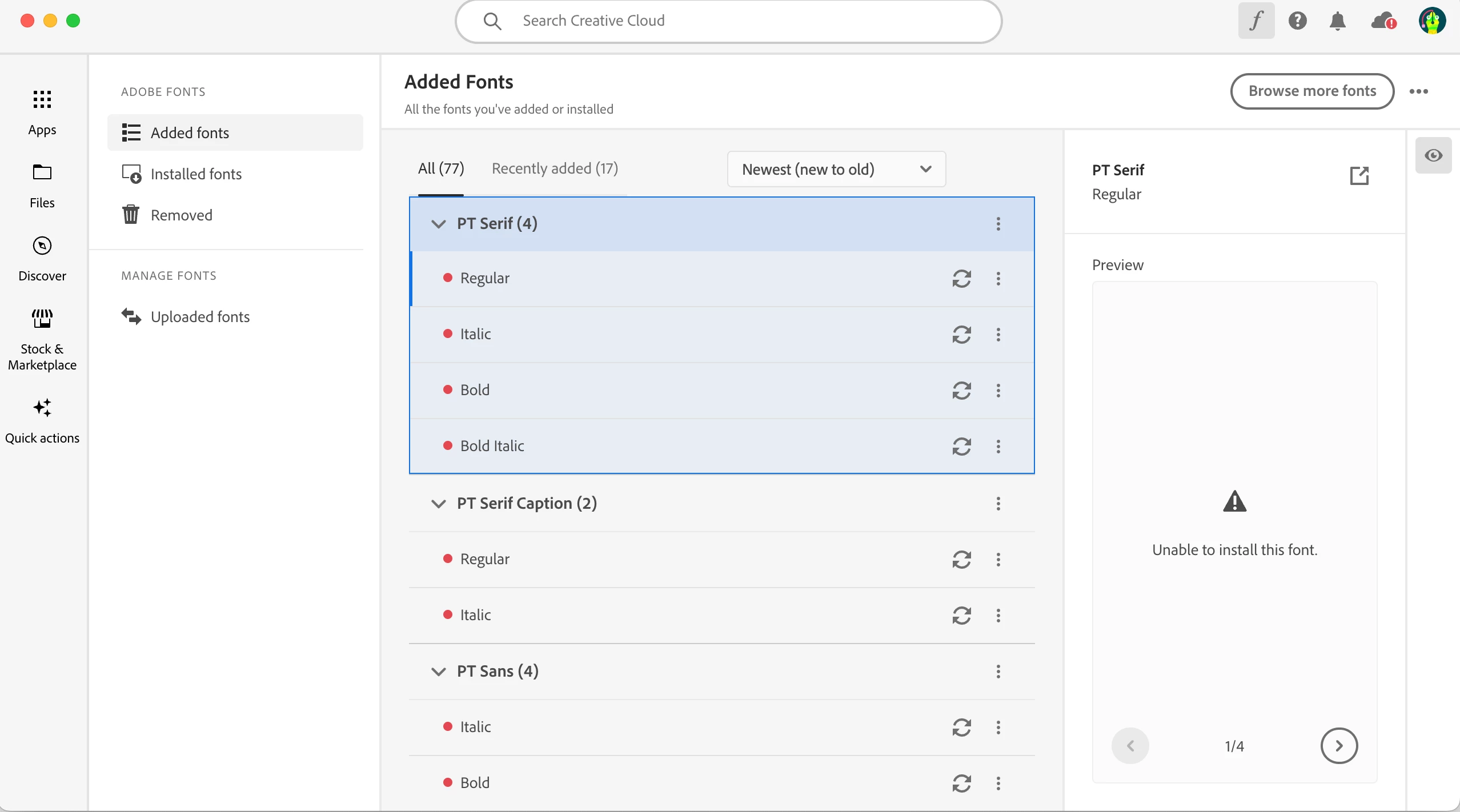
Task: Click Browse more fonts button
Action: click(x=1311, y=91)
